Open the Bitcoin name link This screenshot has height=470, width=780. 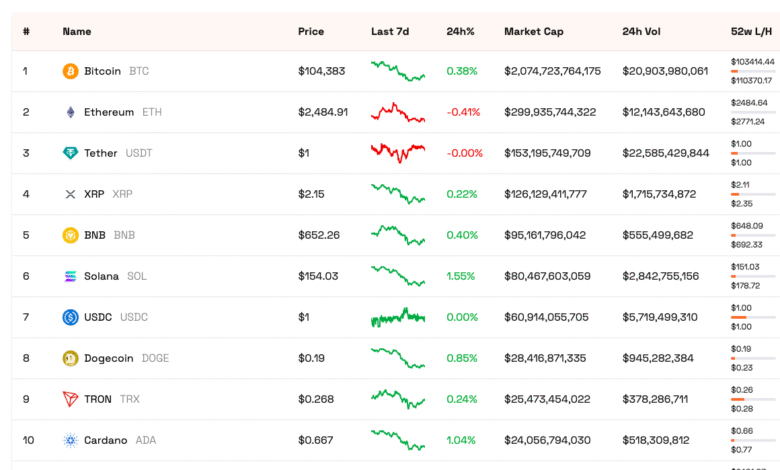pos(102,71)
